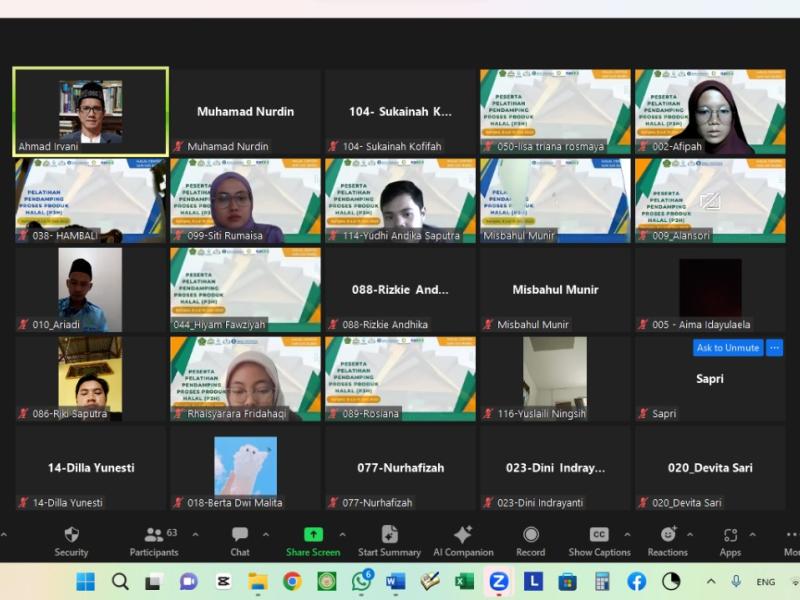Open the three-dots menu on Sapri's tile
This screenshot has width=800, height=600.
tap(775, 348)
